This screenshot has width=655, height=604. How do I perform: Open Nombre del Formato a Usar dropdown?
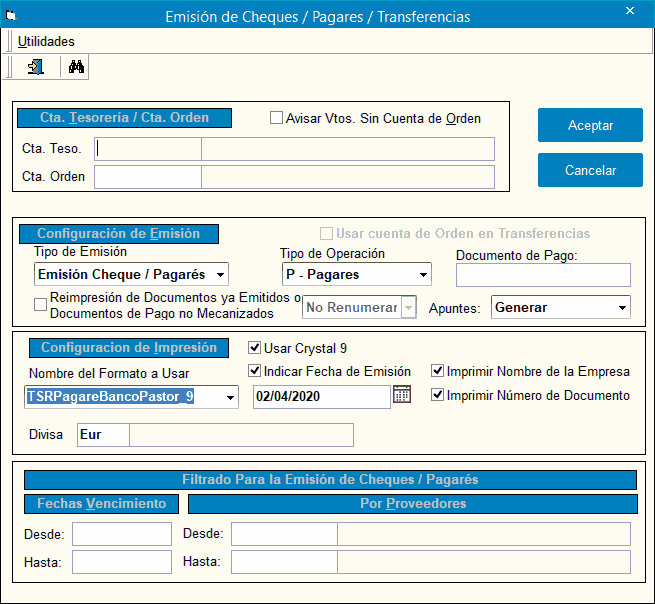(231, 397)
